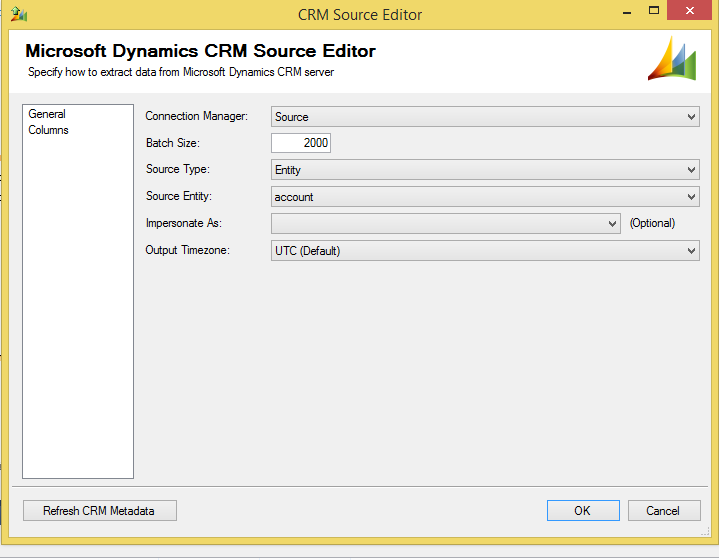Screen dimensions: 719x560
Task: Switch to the Columns page
Action: pos(48,130)
